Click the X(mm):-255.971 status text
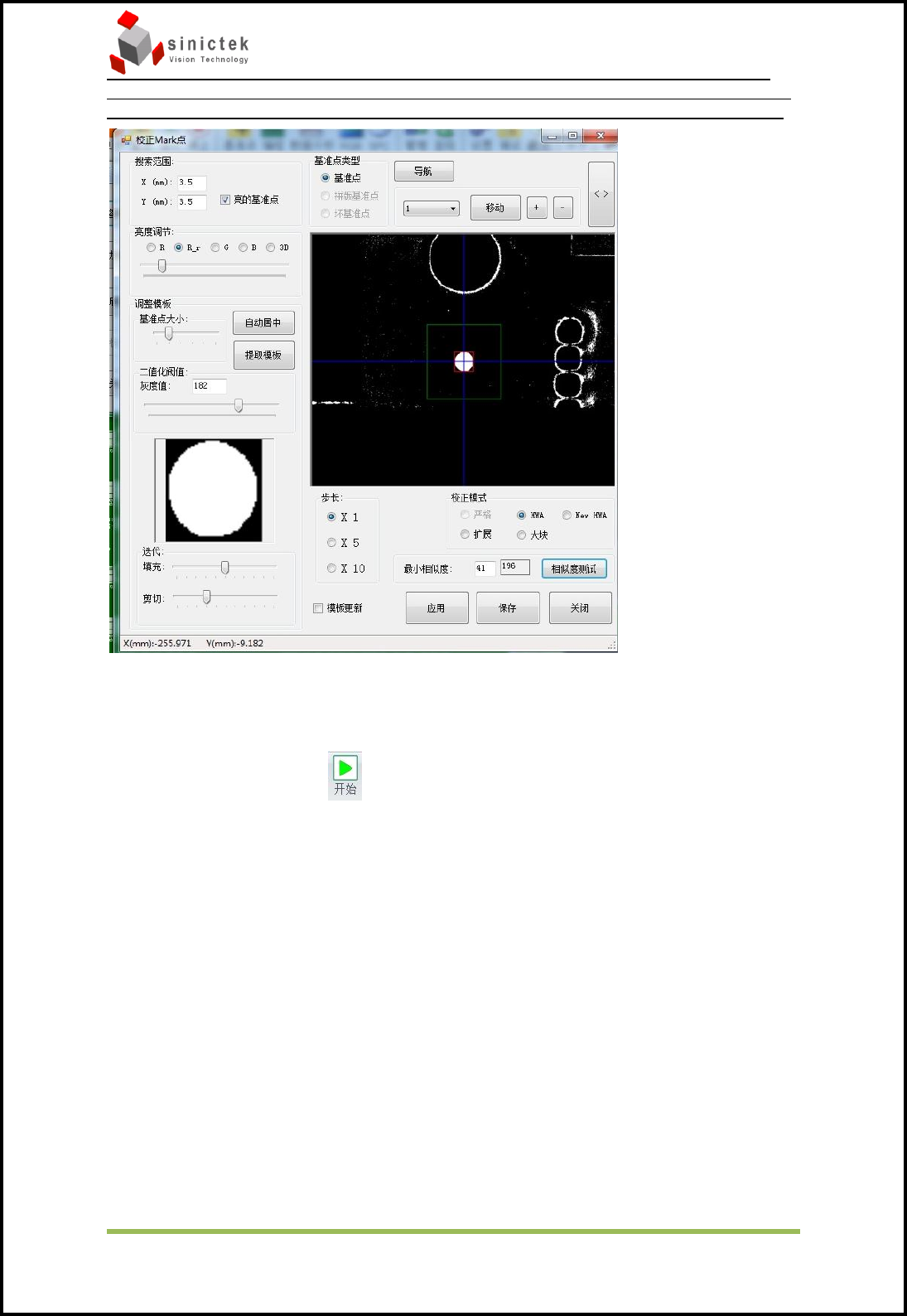This screenshot has height=1316, width=907. point(157,644)
